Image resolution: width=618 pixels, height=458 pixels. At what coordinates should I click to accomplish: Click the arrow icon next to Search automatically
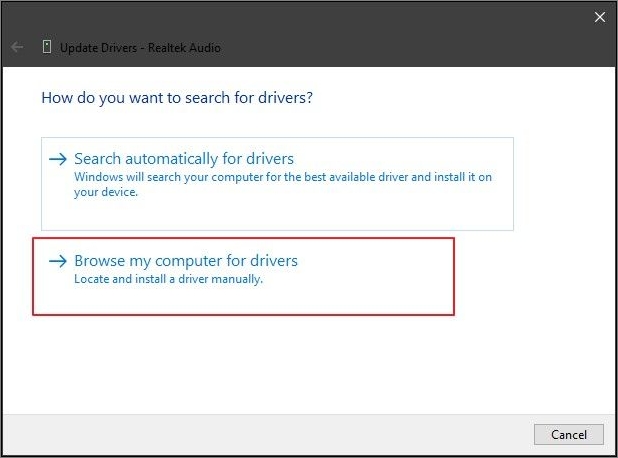(x=58, y=159)
